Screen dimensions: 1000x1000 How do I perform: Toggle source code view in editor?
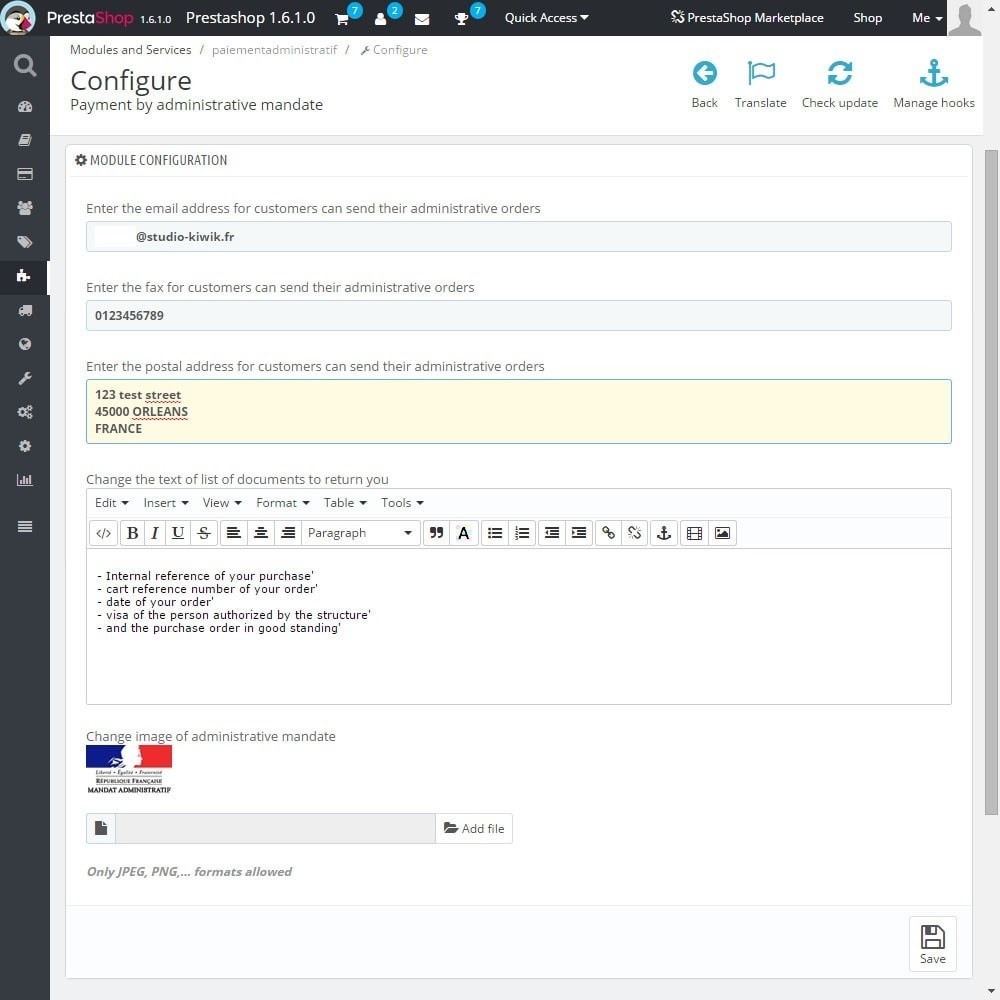click(103, 533)
